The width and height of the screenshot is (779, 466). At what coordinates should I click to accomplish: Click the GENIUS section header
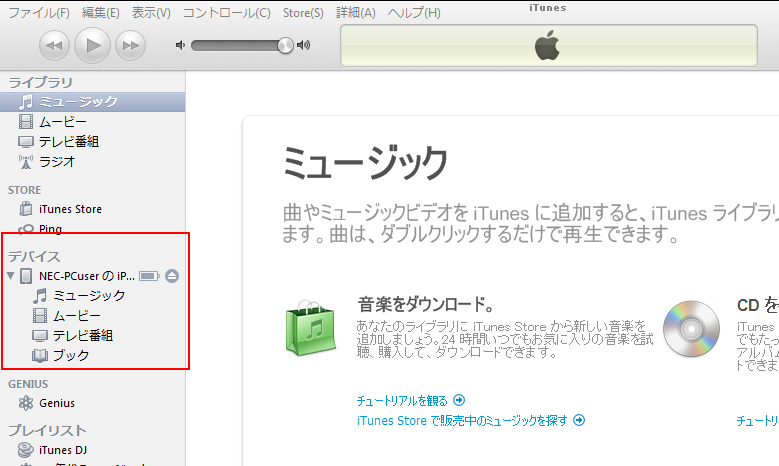coord(28,384)
